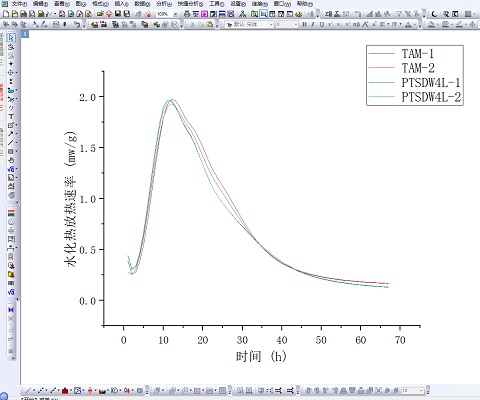480x400 pixels.
Task: Select the Rectangle drawing tool
Action: pos(11,151)
